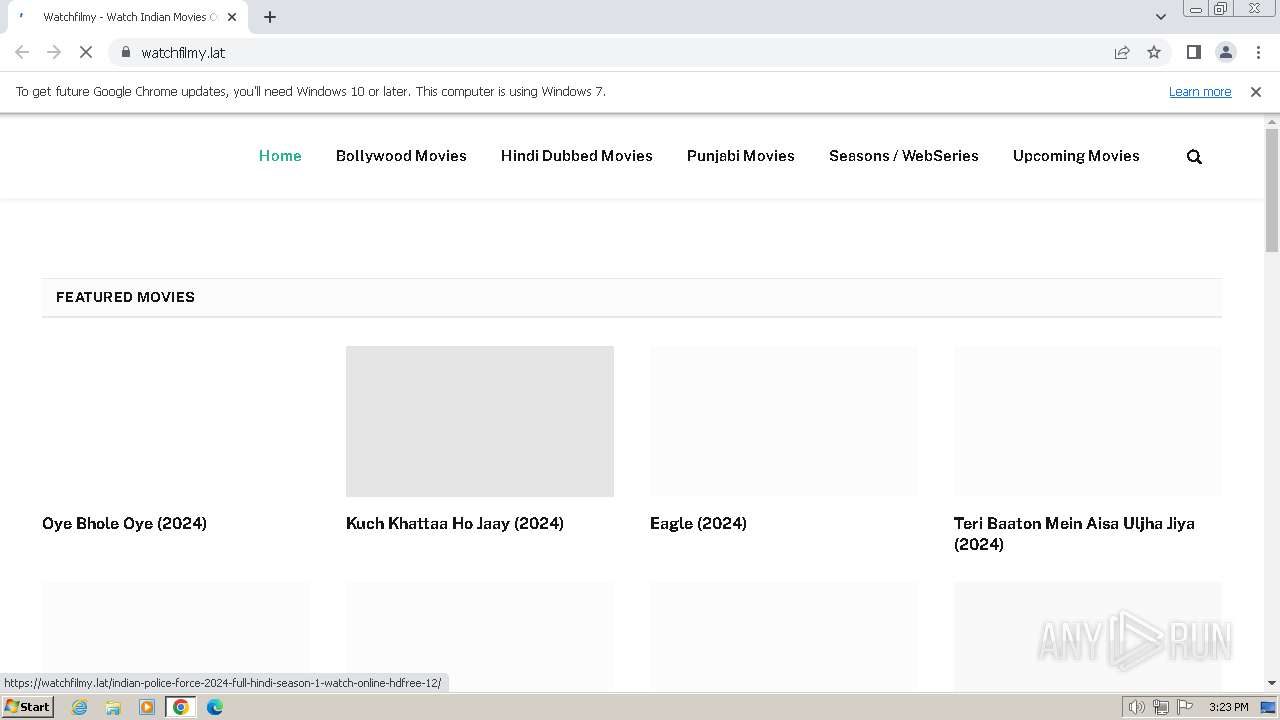Open Learn more link about updates
Screen dimensions: 1280x720
(x=1200, y=91)
